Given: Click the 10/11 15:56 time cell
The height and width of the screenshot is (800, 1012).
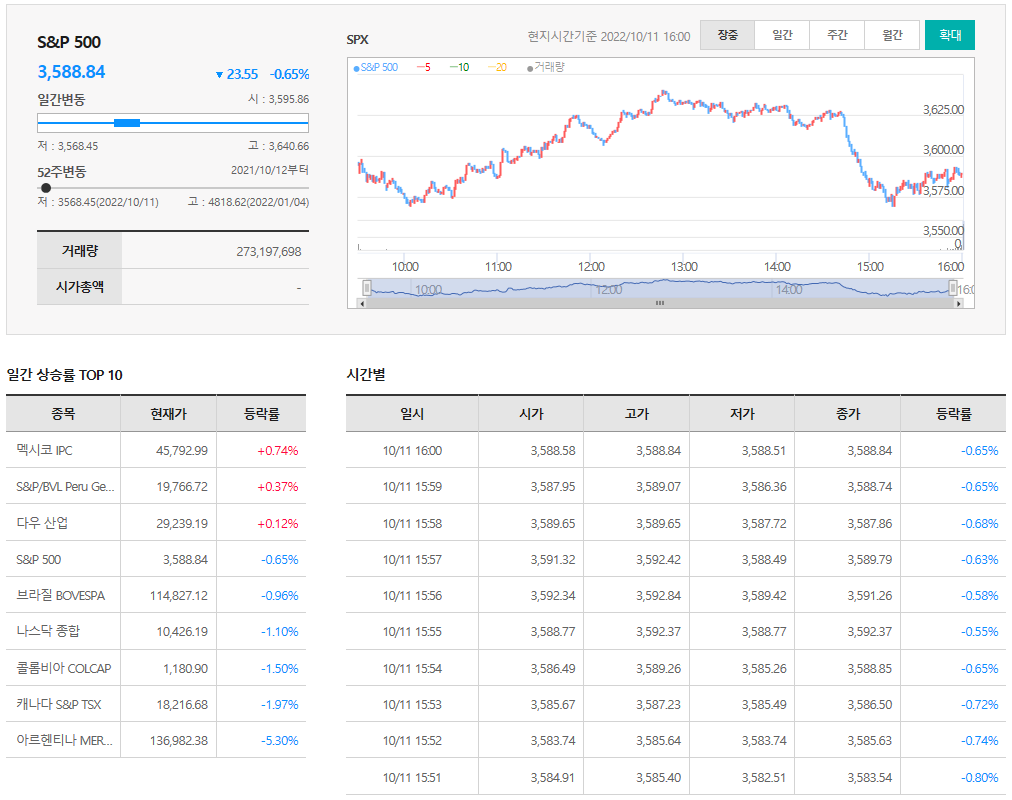Looking at the screenshot, I should pos(412,595).
